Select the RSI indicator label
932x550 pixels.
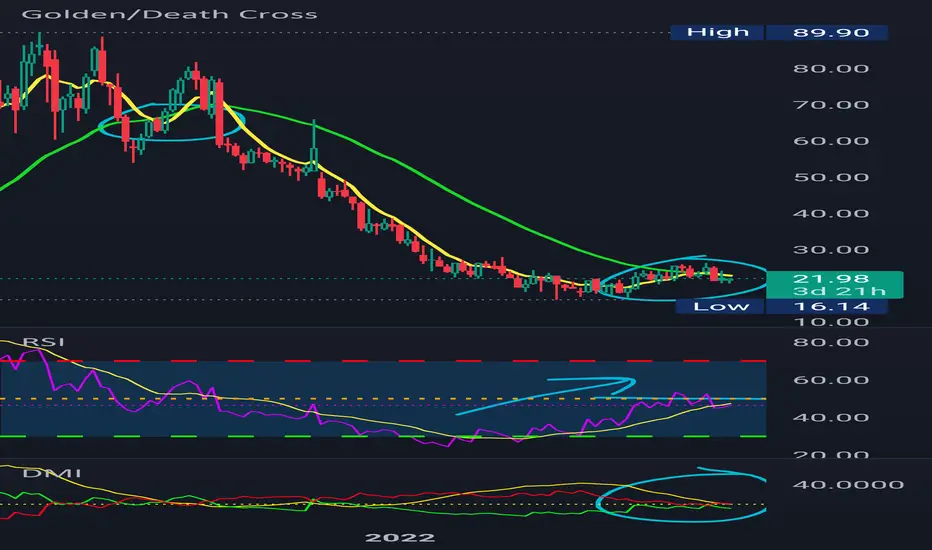[43, 342]
